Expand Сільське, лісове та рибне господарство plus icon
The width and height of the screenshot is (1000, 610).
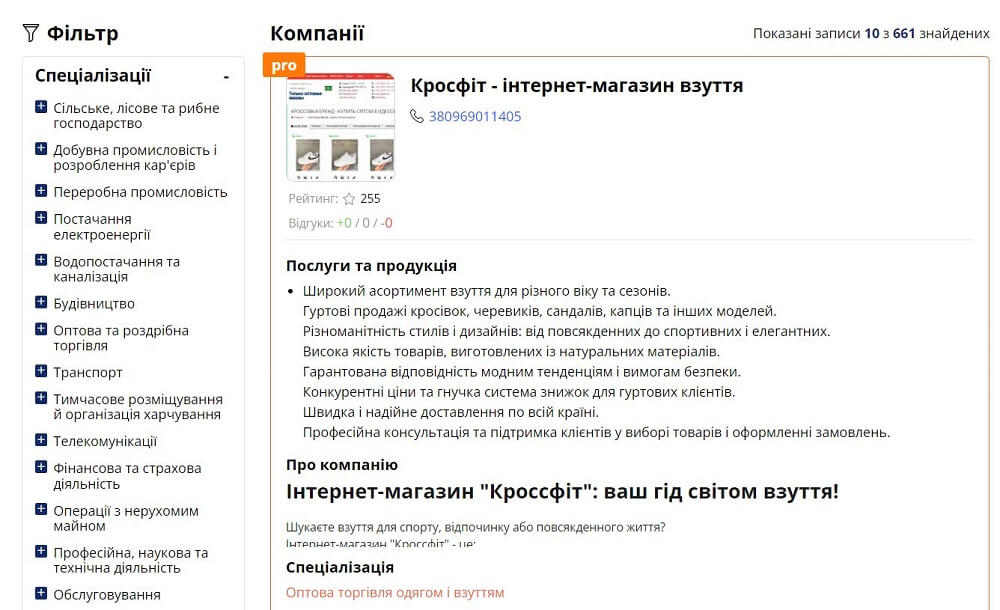click(41, 107)
